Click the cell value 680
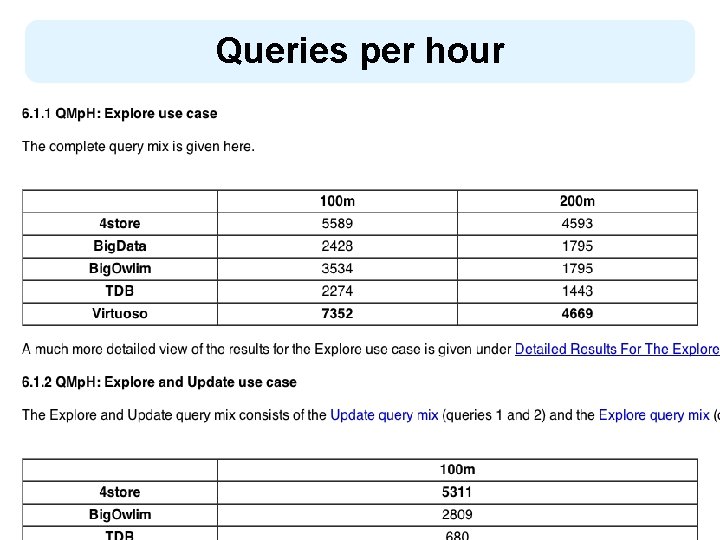 457,535
